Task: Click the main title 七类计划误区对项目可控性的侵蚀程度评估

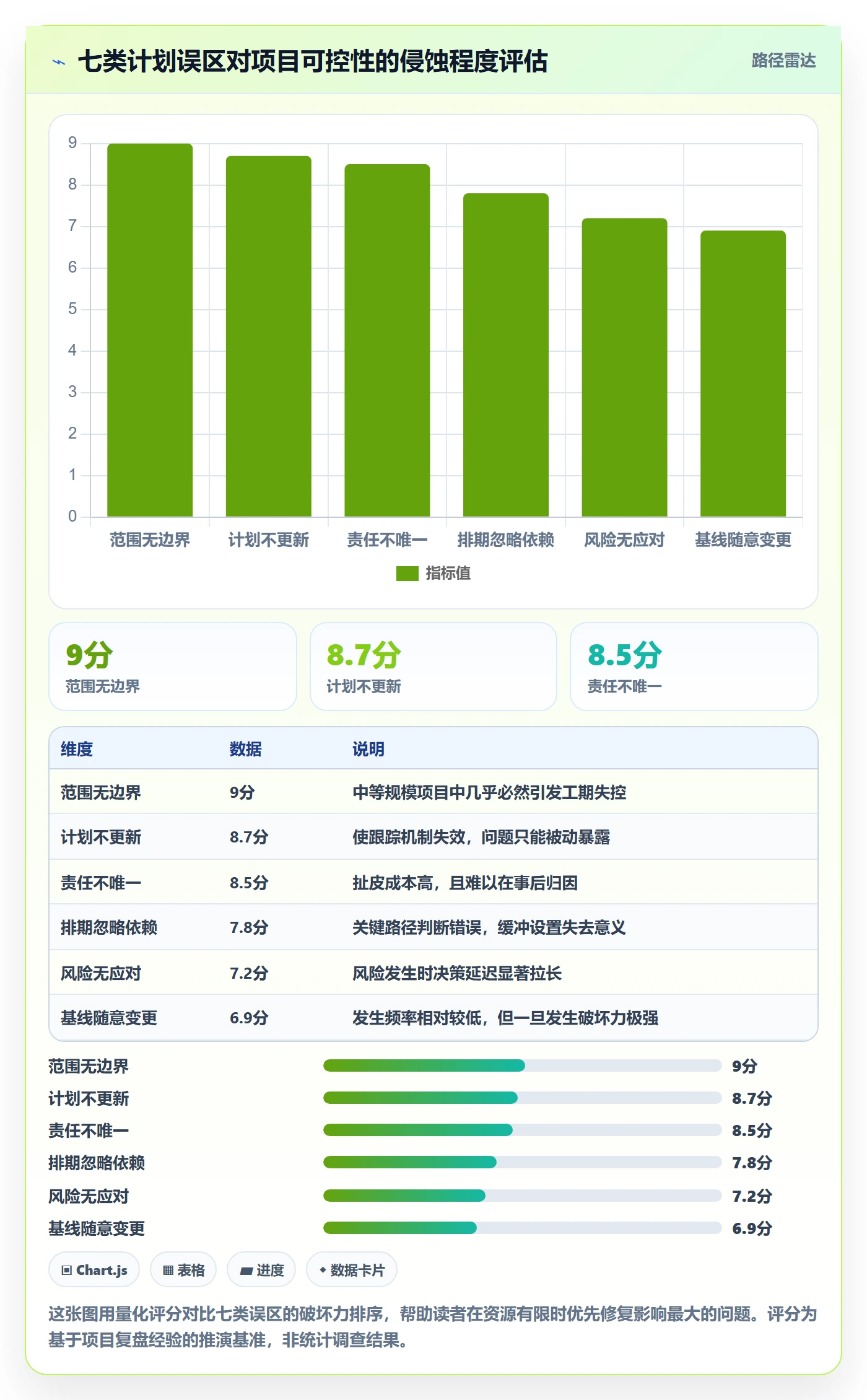Action: [x=313, y=61]
